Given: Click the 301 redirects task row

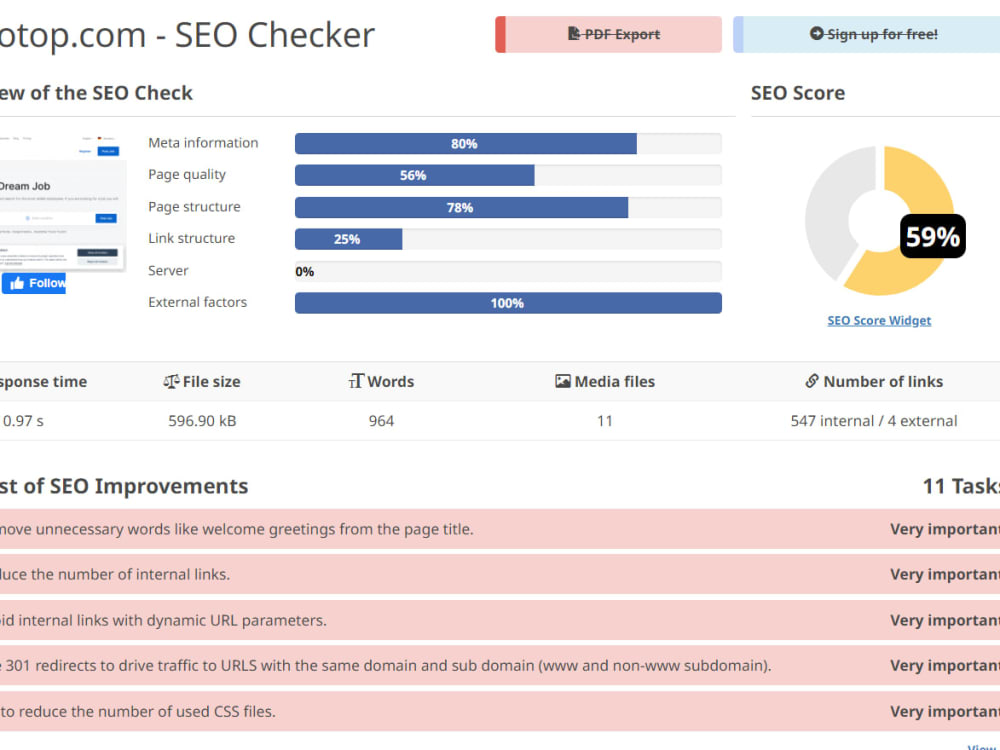Looking at the screenshot, I should coord(500,666).
